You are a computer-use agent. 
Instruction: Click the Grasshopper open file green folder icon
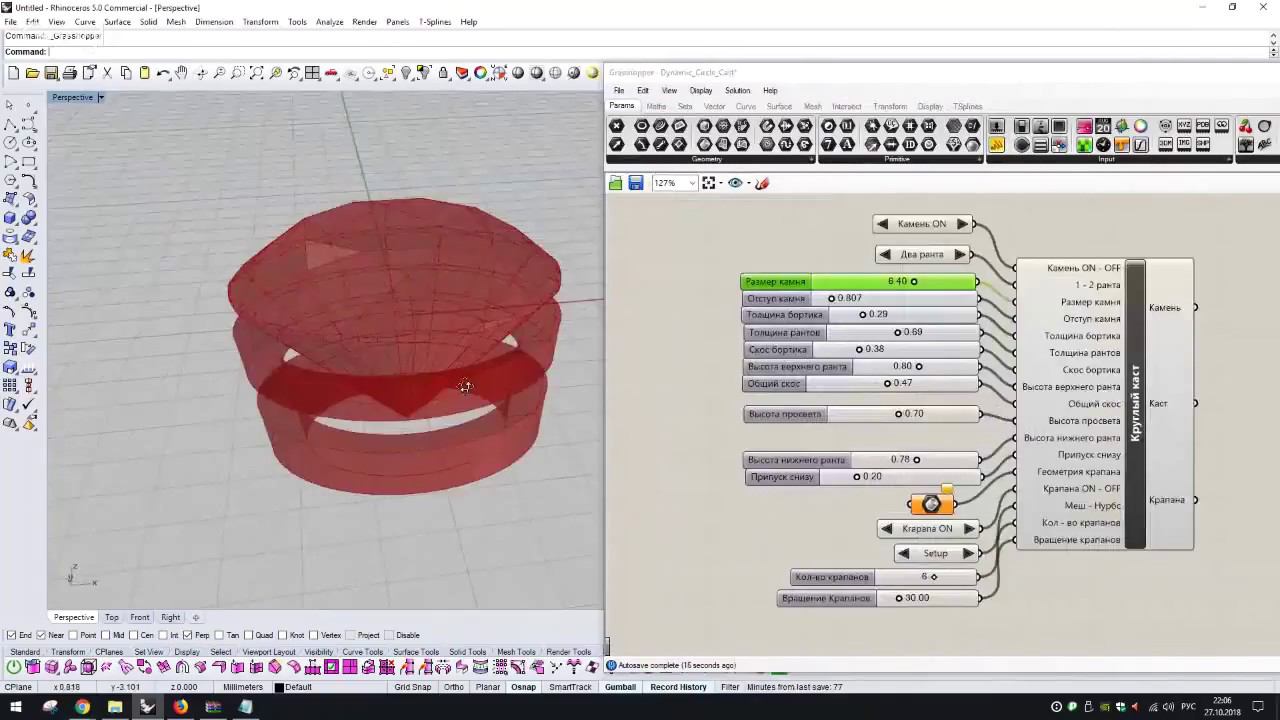coord(616,183)
